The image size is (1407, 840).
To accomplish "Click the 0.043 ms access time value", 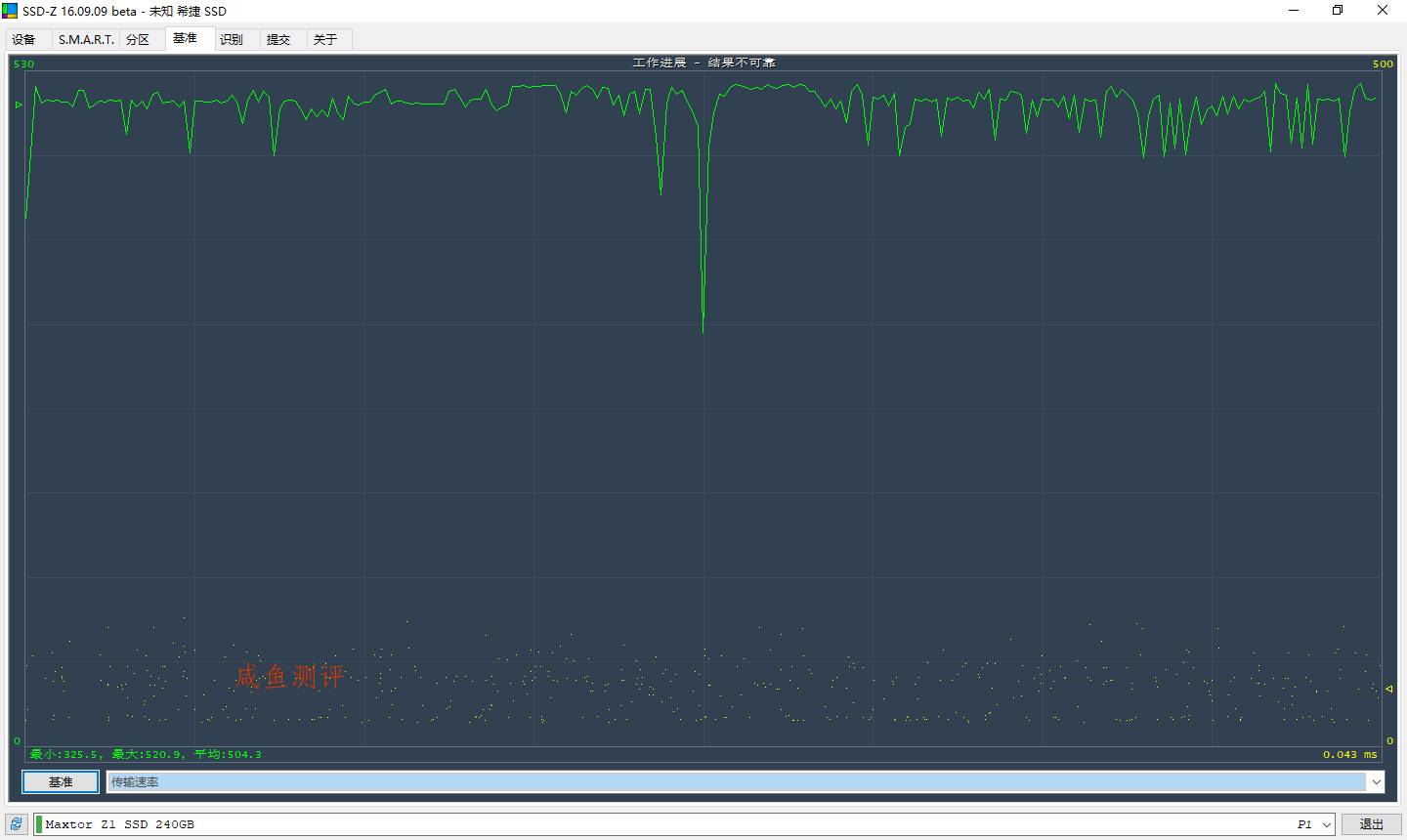I will click(x=1350, y=755).
